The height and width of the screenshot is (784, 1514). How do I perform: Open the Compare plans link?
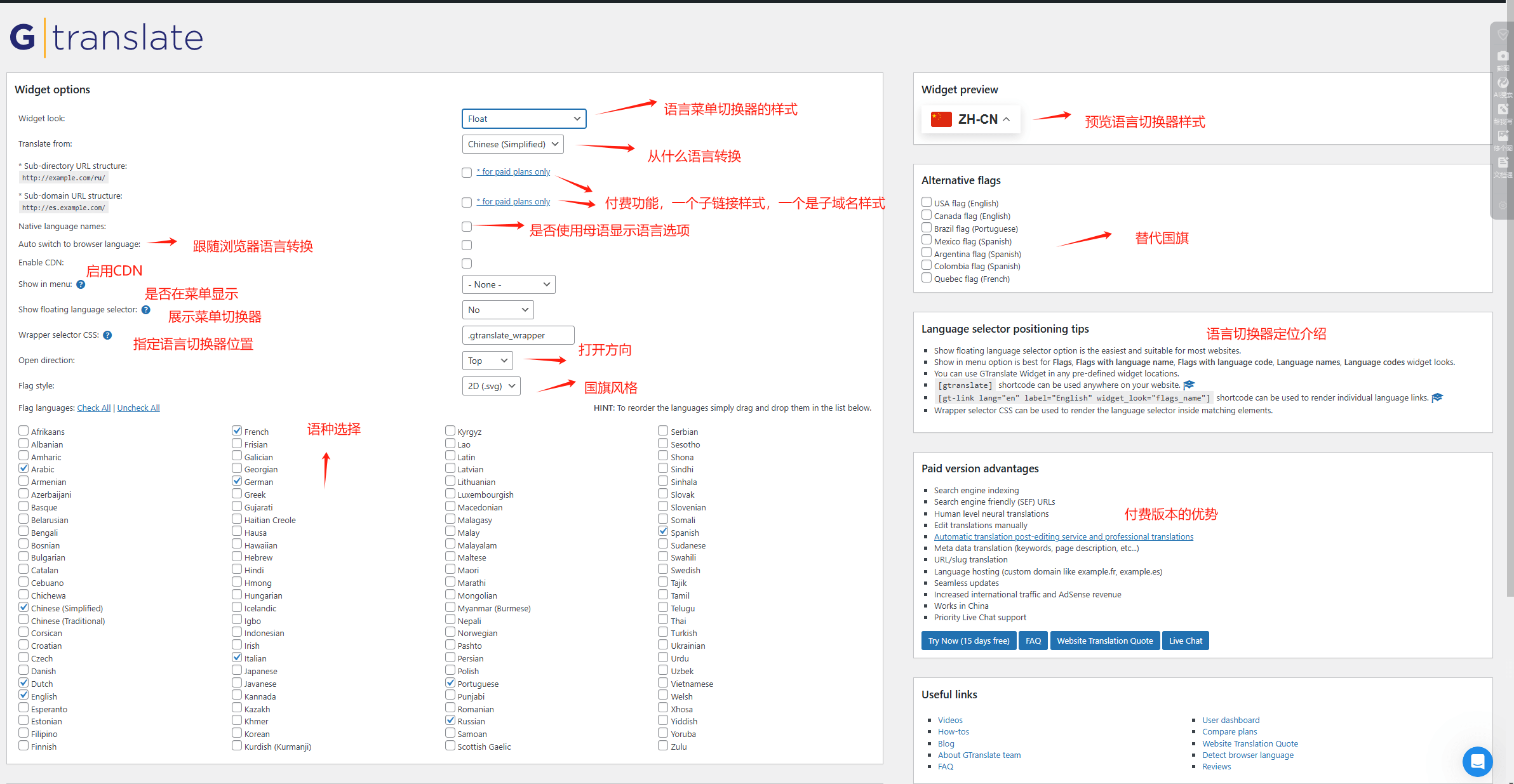coord(1229,732)
